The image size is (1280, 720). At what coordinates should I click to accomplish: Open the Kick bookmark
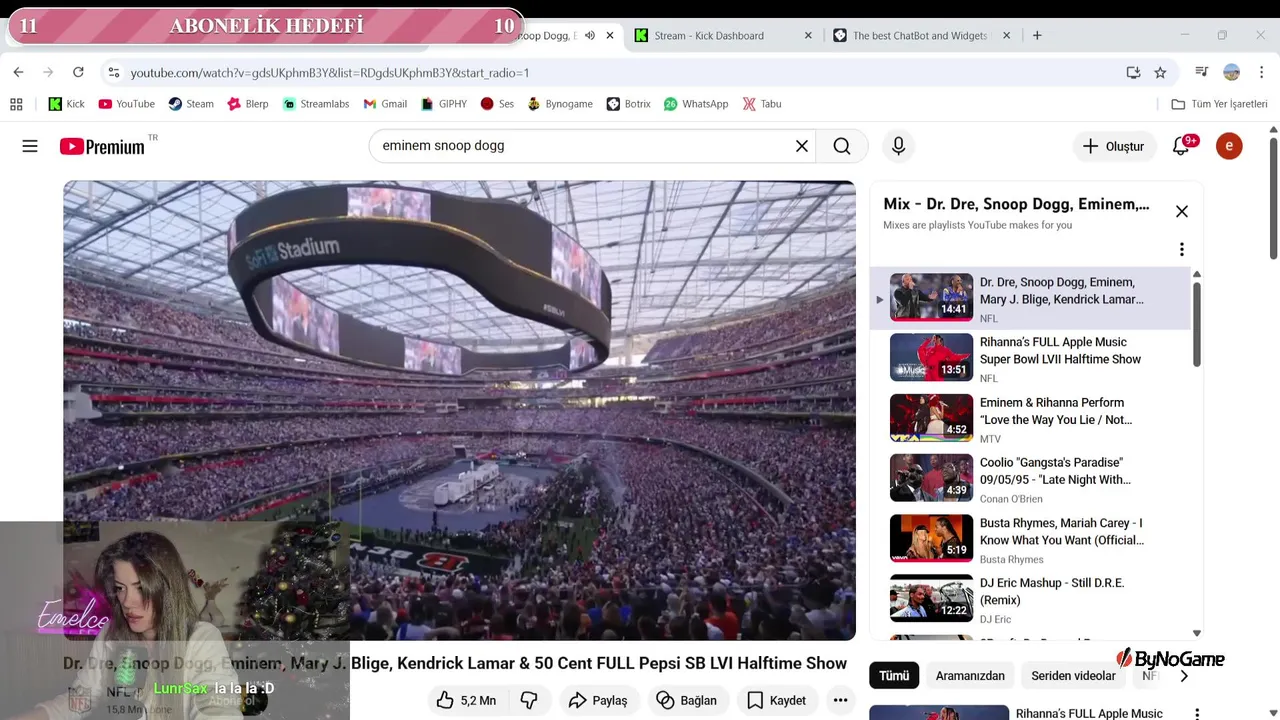(x=67, y=104)
